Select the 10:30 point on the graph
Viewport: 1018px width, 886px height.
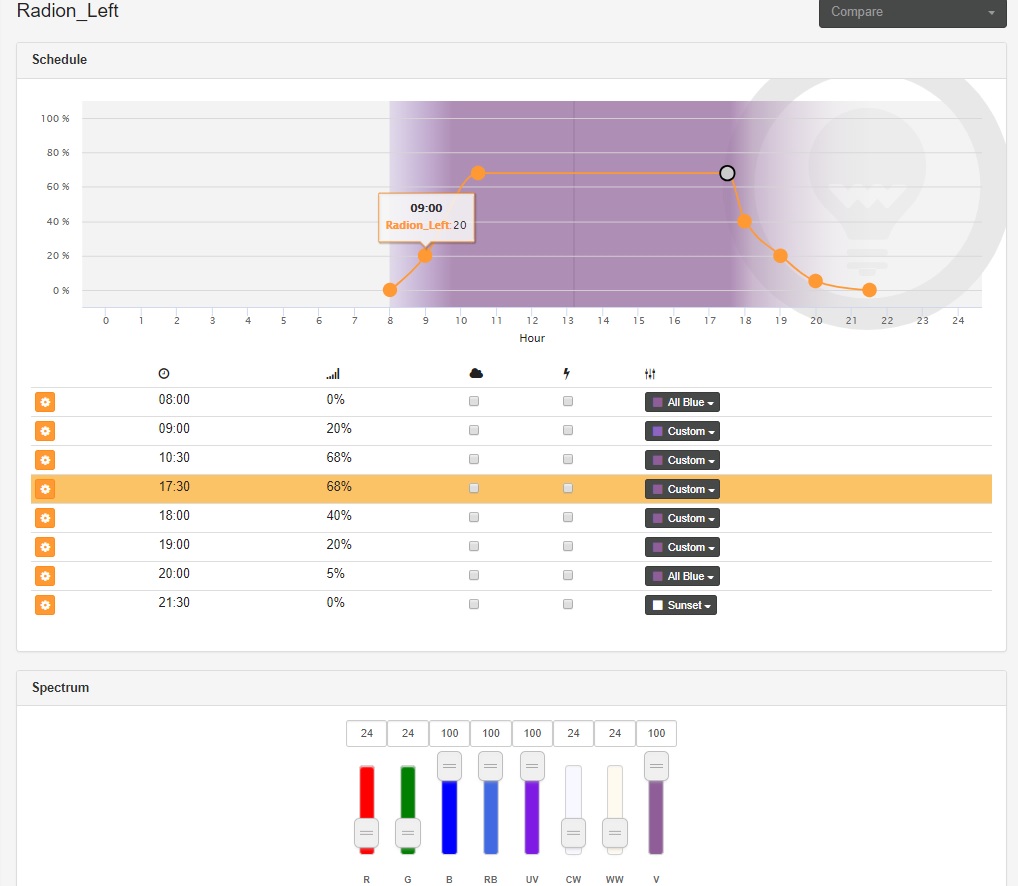click(x=478, y=173)
